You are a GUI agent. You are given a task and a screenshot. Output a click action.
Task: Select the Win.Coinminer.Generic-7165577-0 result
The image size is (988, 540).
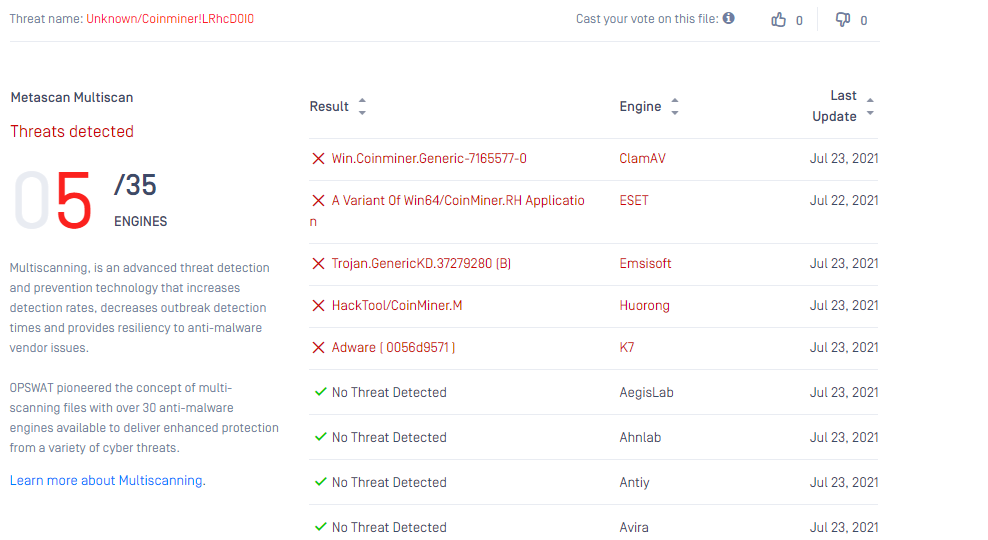(429, 159)
